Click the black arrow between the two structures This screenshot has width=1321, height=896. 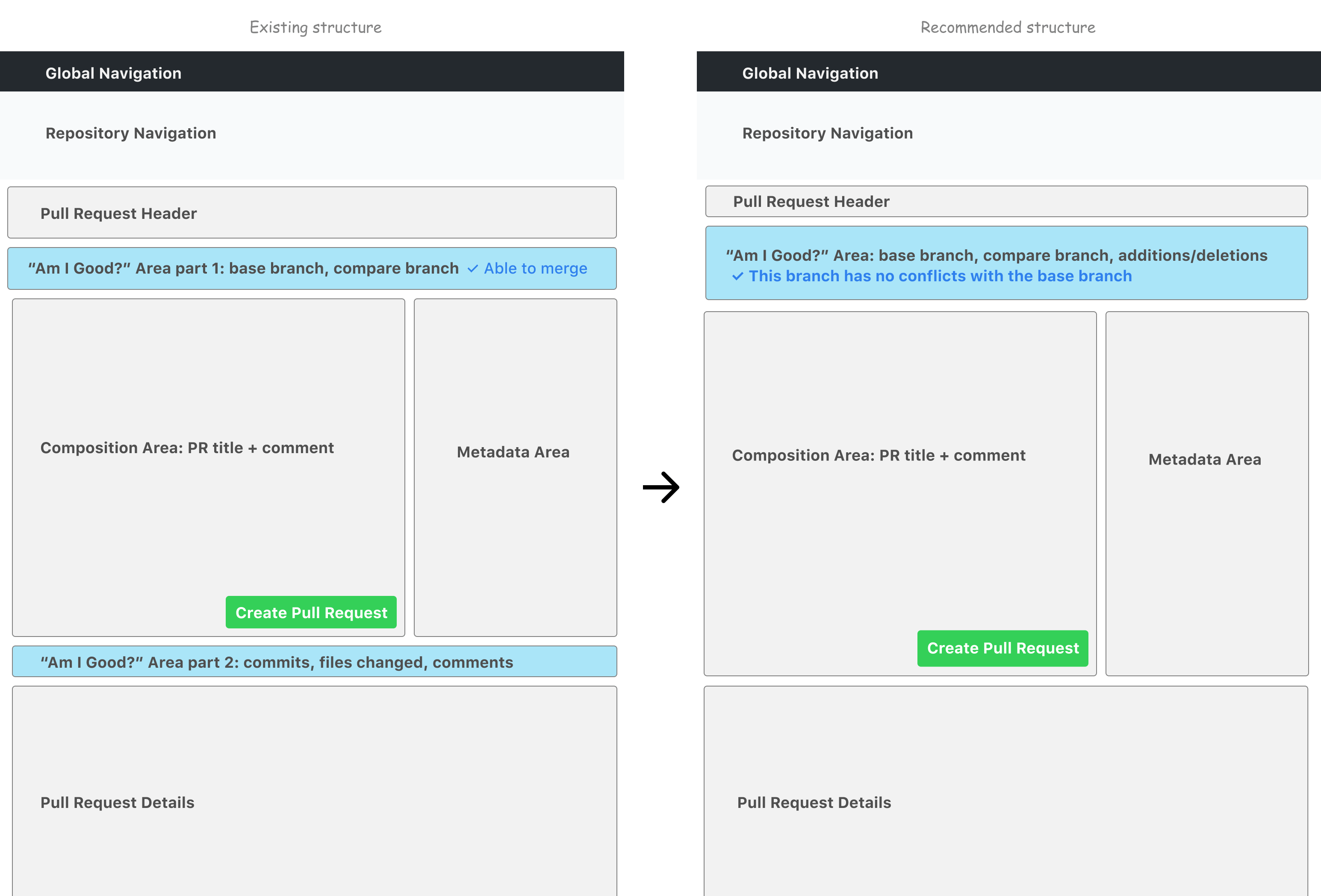pos(661,487)
